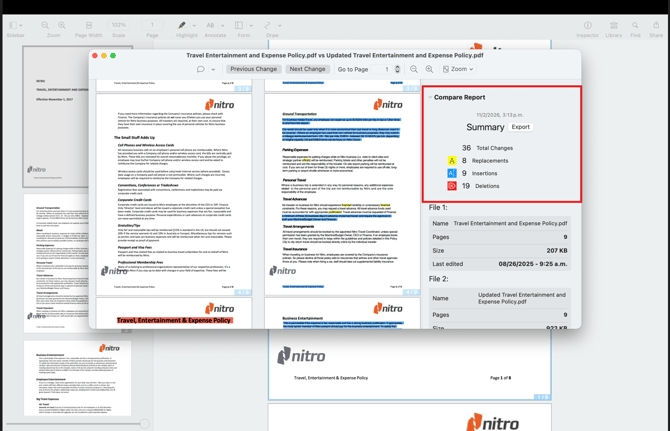This screenshot has width=670, height=431.
Task: Open the Inspector panel
Action: (587, 25)
